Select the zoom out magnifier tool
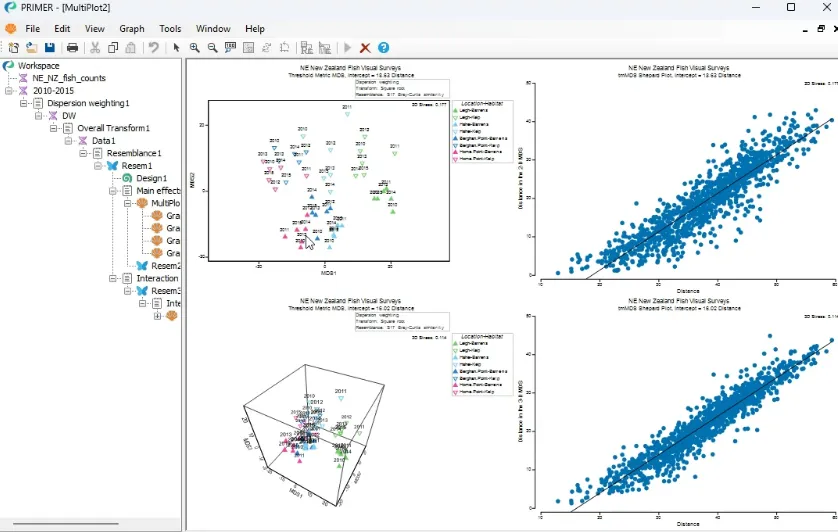Image resolution: width=838 pixels, height=532 pixels. pos(212,48)
